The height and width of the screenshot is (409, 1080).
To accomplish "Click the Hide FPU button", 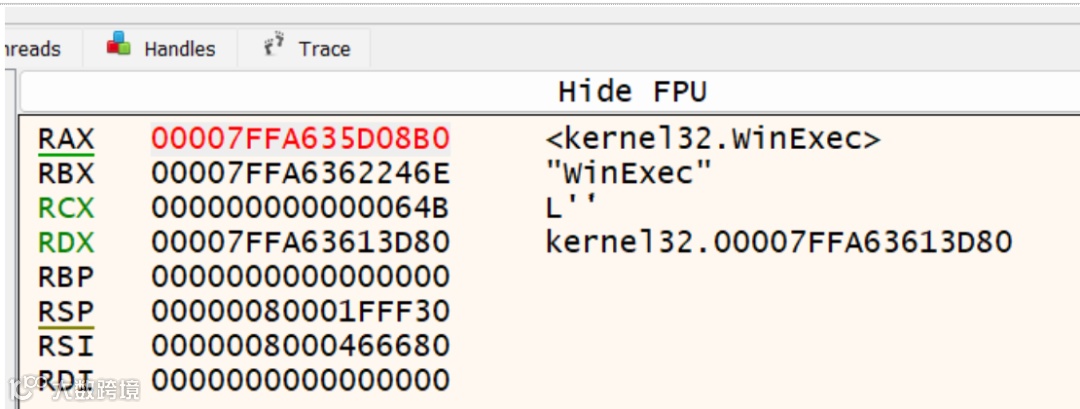I will coord(632,92).
